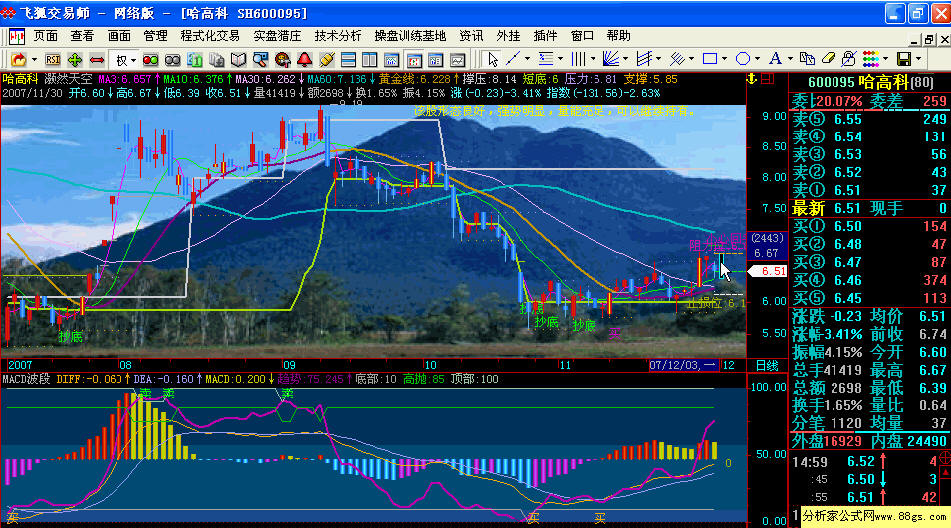Expand the circle tool dropdown arrow
The height and width of the screenshot is (528, 951).
757,59
